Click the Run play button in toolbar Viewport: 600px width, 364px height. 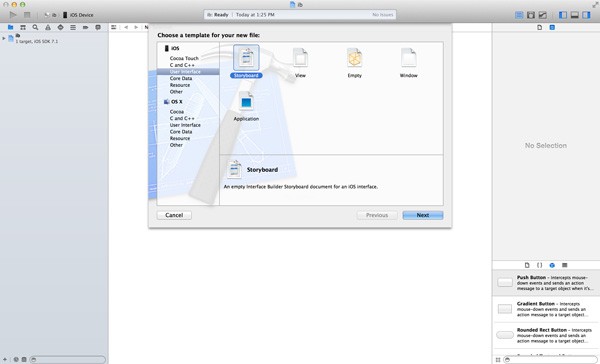point(13,15)
